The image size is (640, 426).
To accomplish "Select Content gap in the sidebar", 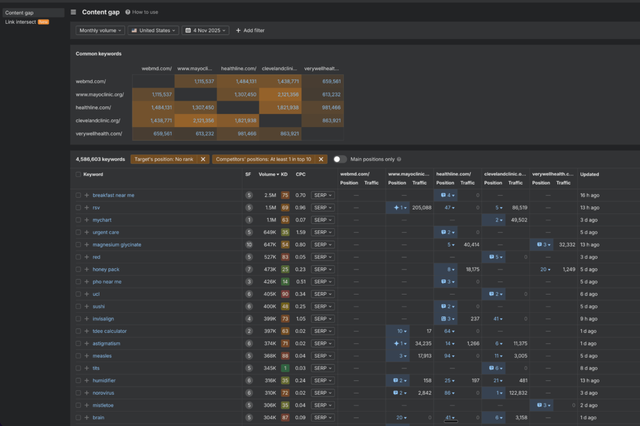I will coord(19,12).
